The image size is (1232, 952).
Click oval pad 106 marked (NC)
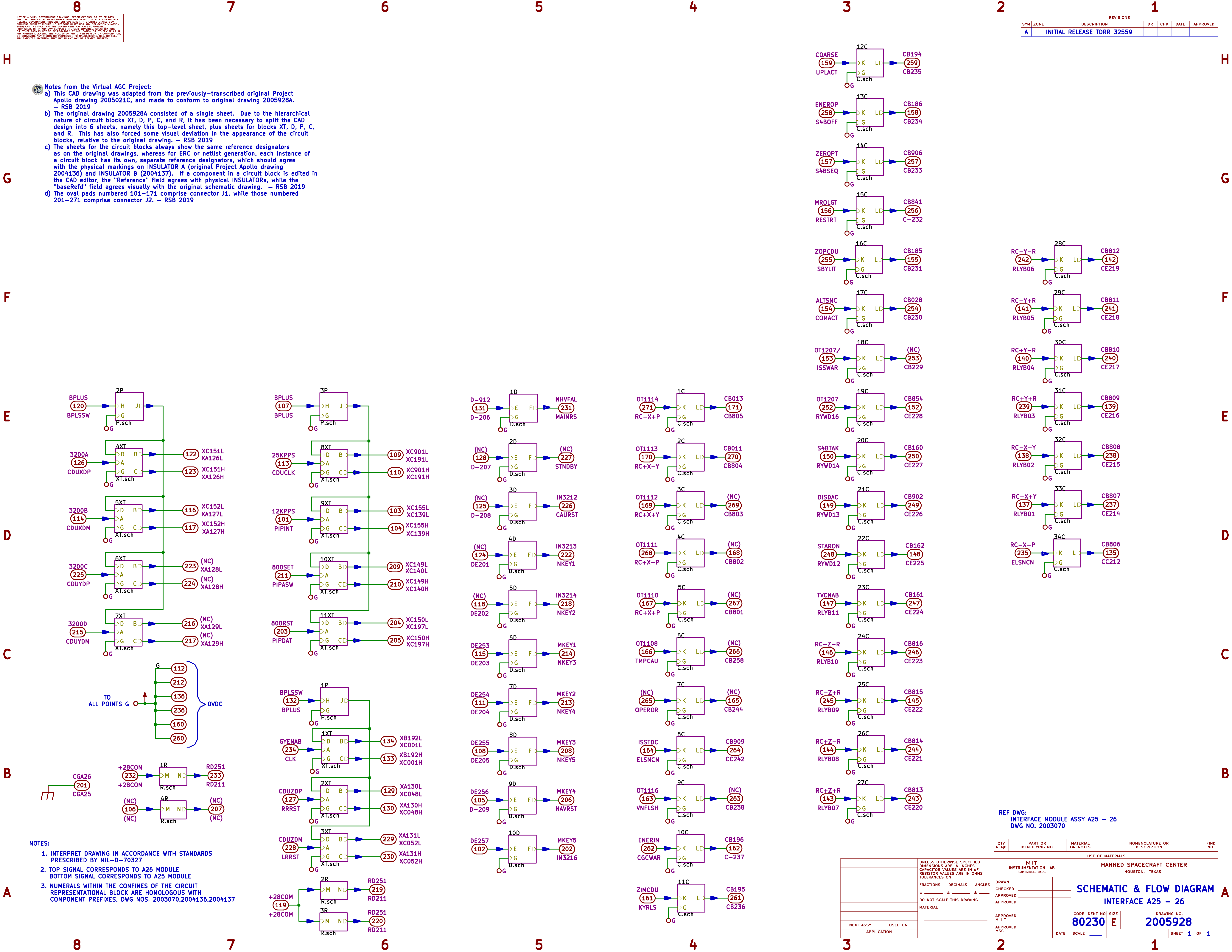coord(130,809)
